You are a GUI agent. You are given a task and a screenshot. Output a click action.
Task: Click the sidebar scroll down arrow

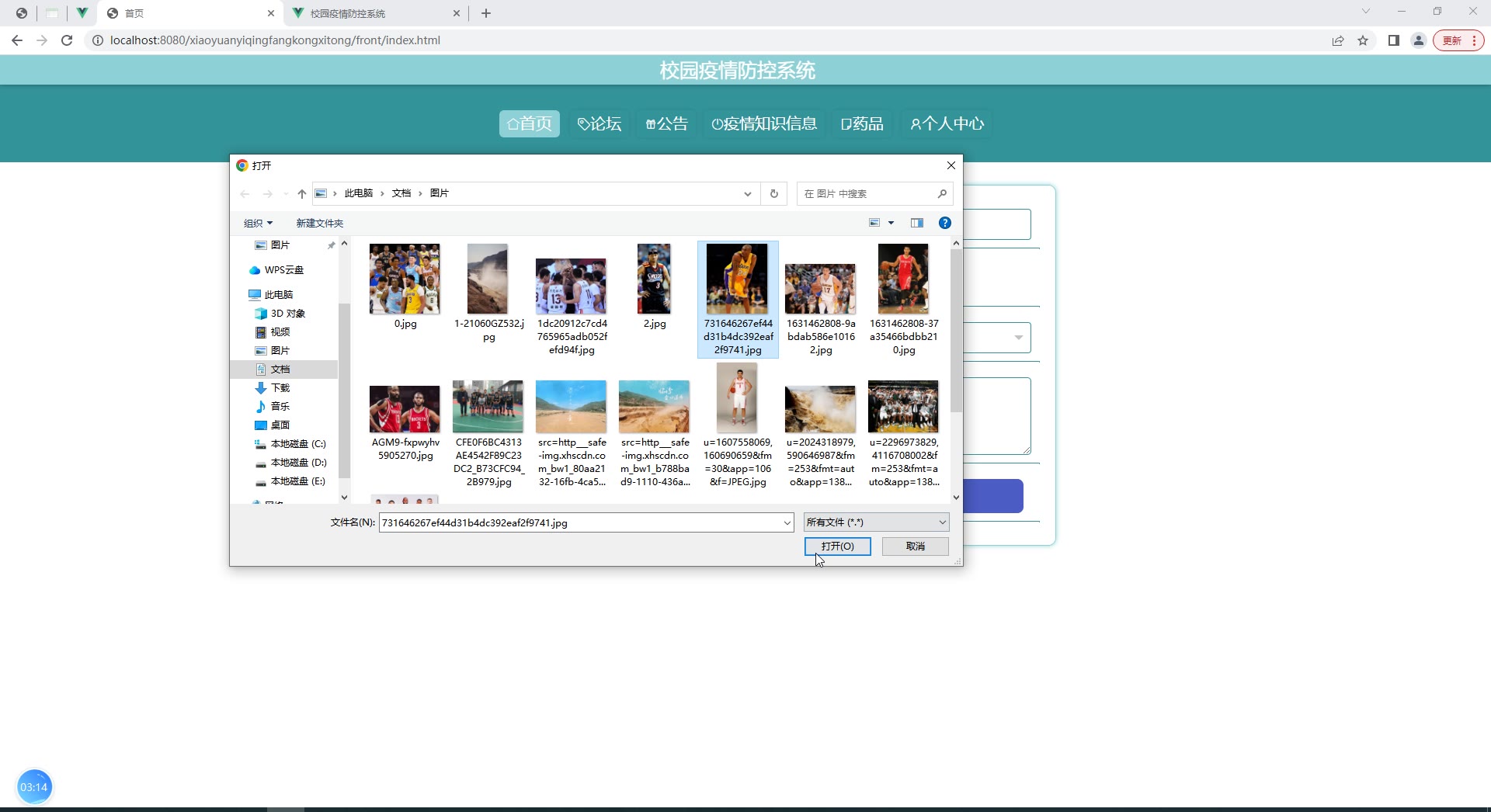tap(344, 498)
